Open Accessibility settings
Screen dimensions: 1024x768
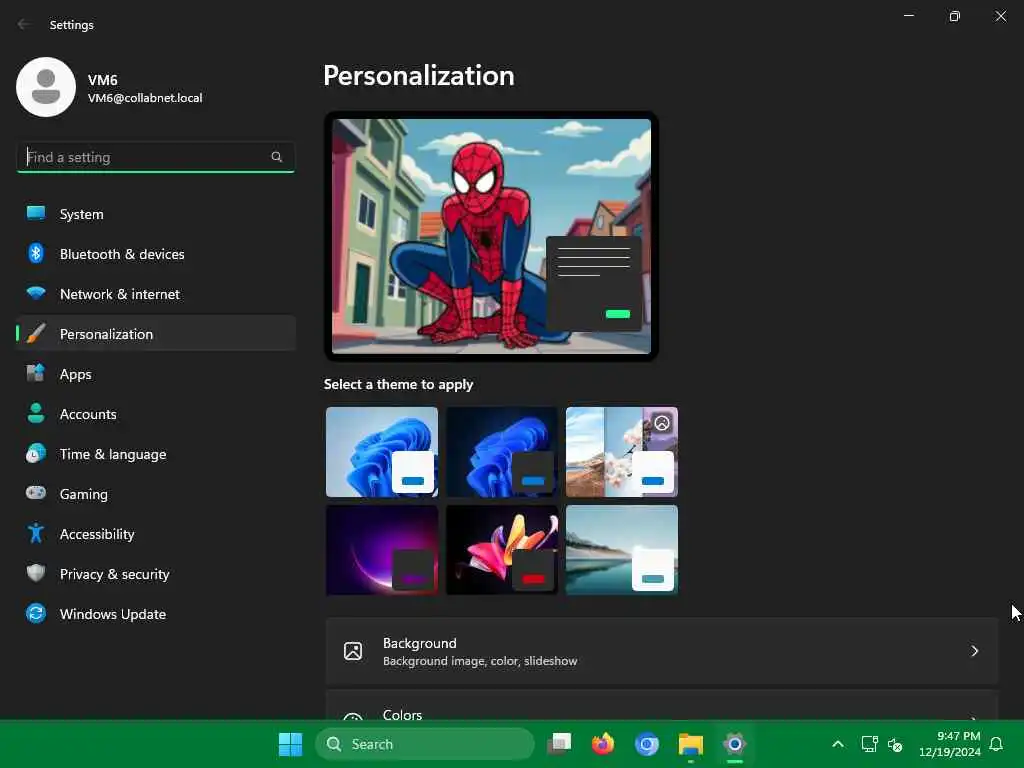[155, 534]
